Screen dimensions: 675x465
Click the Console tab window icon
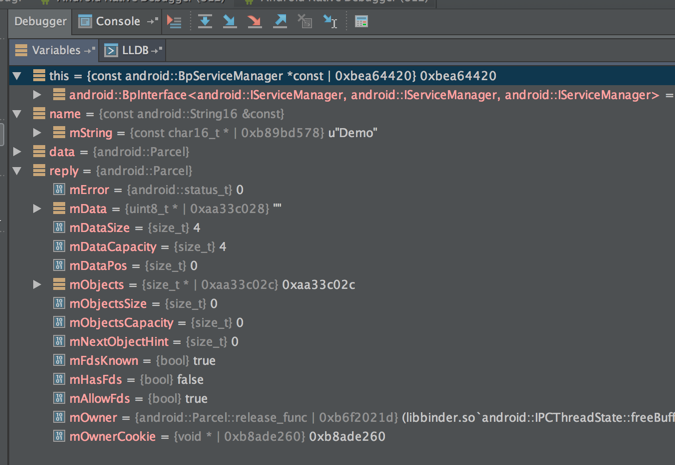pos(85,21)
